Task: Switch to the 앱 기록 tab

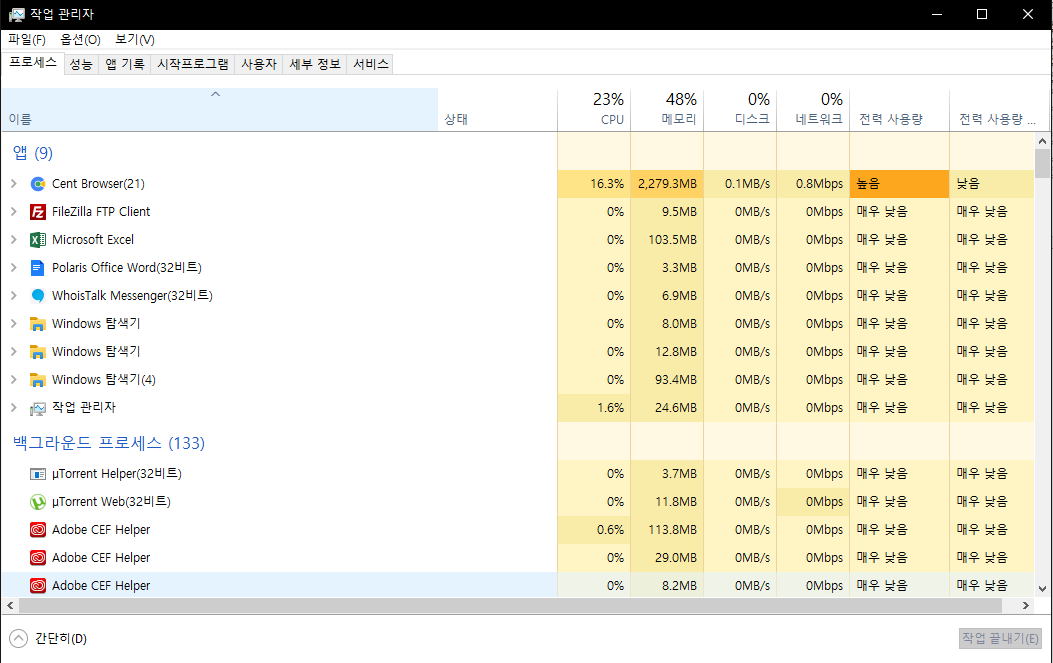Action: [x=125, y=64]
